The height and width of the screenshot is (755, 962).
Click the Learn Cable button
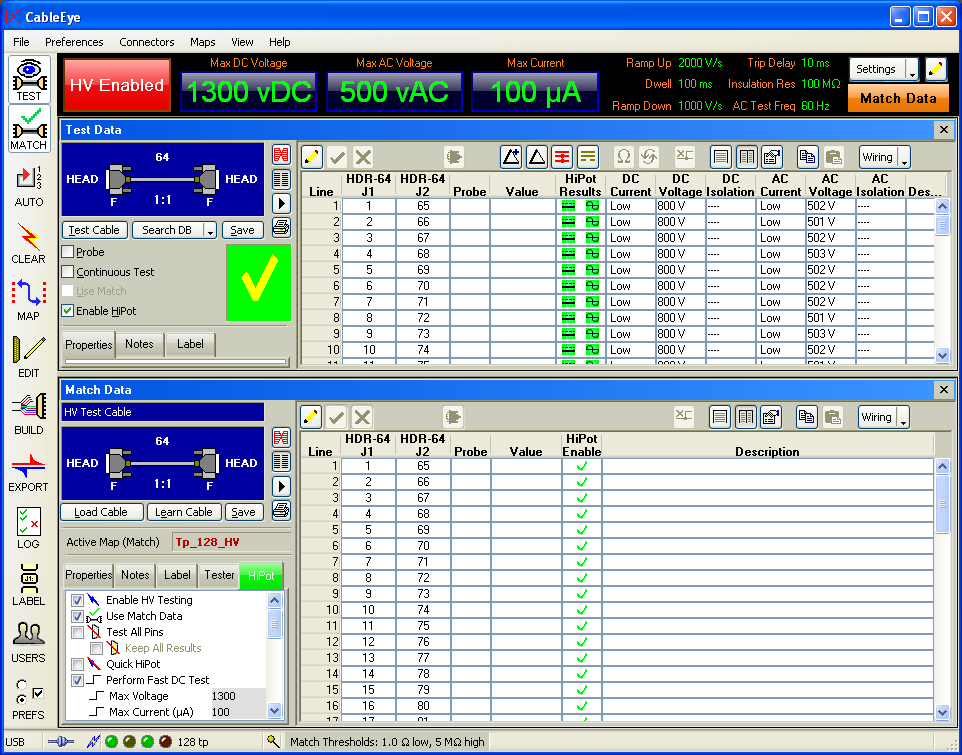[x=183, y=512]
